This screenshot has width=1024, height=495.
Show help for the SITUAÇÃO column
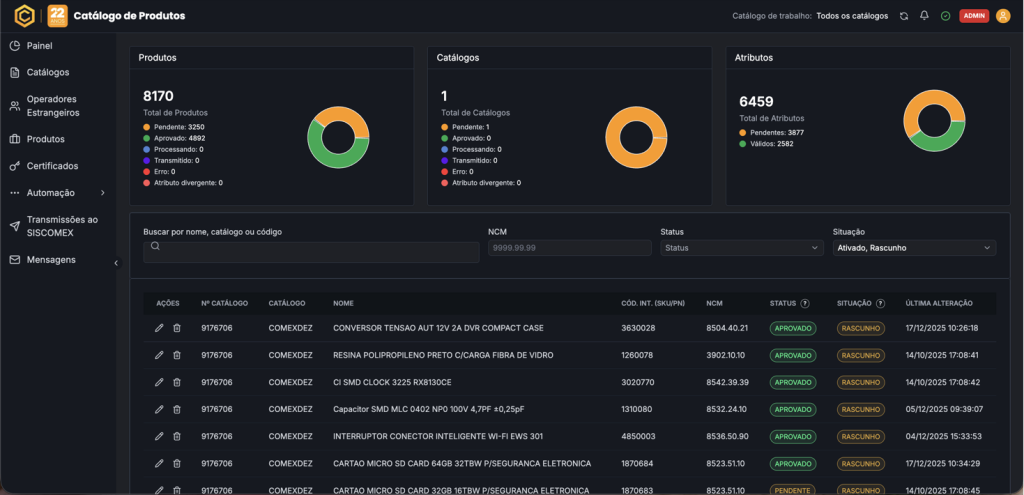881,303
